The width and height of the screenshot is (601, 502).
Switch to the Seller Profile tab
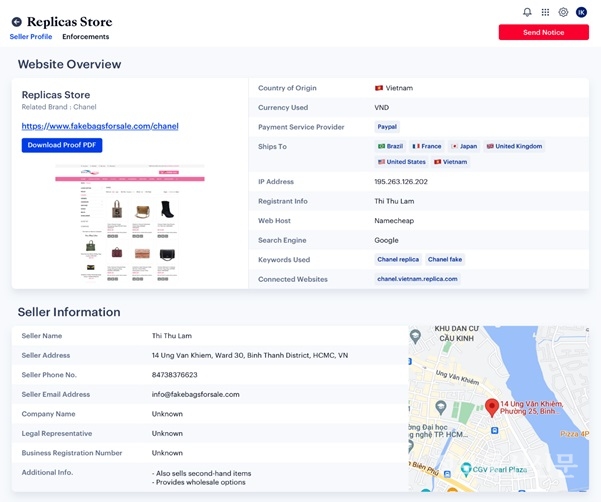tap(31, 37)
